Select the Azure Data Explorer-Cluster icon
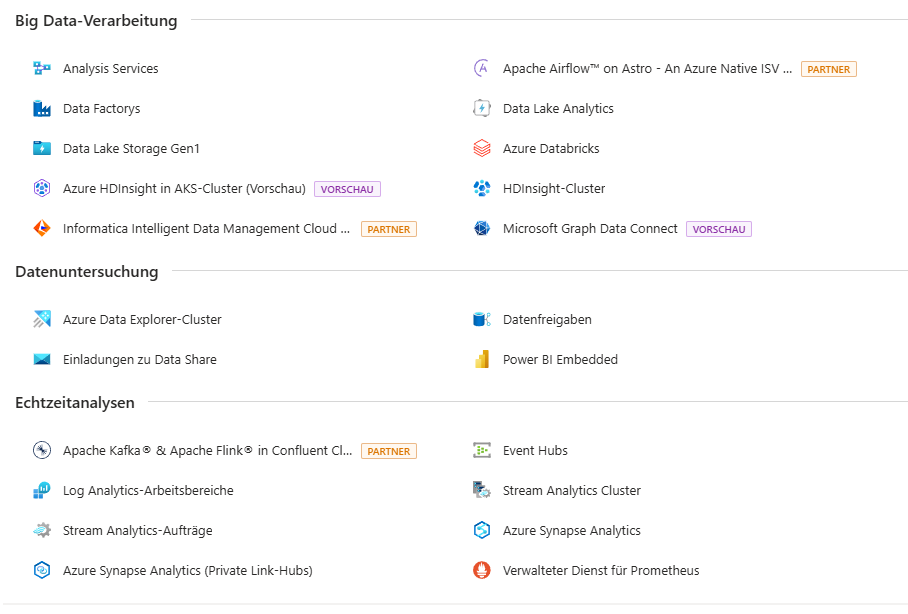The height and width of the screenshot is (614, 908). tap(41, 319)
